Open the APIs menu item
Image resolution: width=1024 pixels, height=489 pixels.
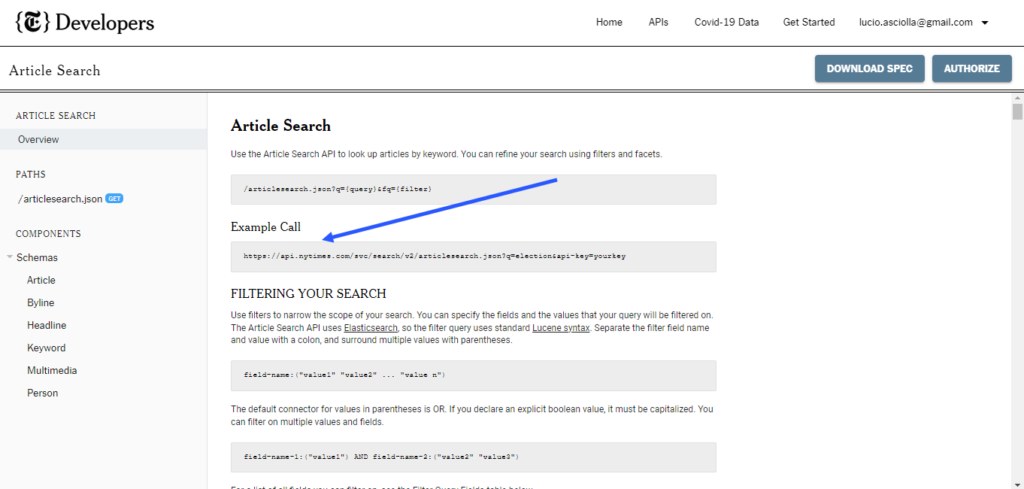tap(658, 22)
